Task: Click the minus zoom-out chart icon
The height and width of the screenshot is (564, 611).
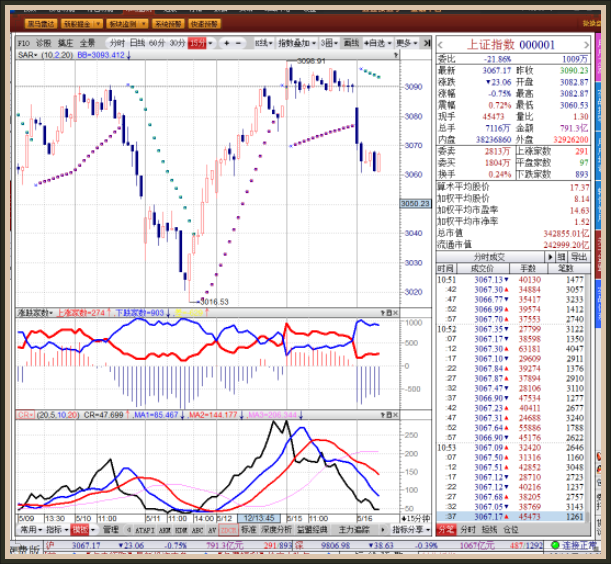Action: (241, 43)
